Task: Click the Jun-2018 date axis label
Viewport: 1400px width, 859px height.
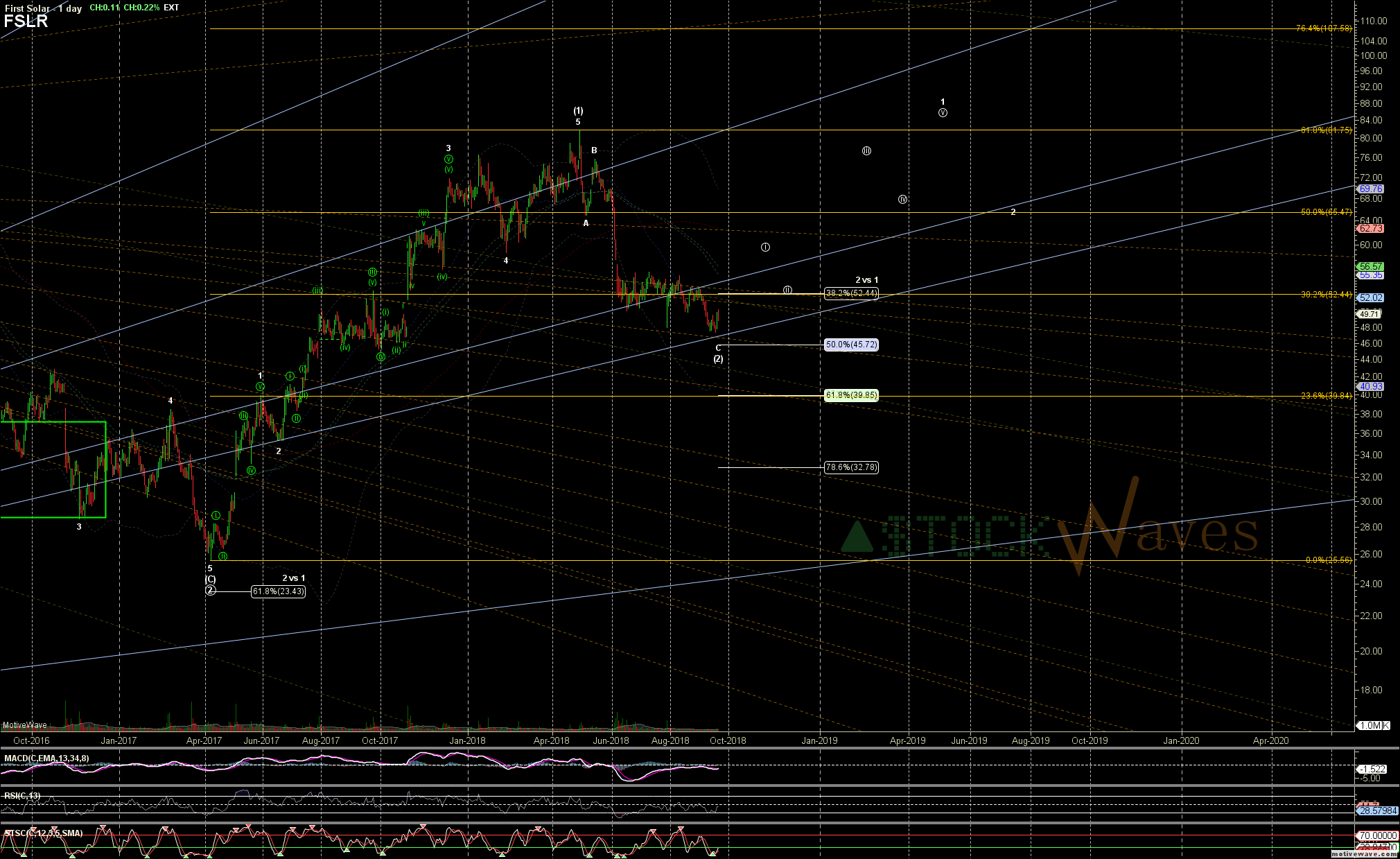Action: point(611,740)
